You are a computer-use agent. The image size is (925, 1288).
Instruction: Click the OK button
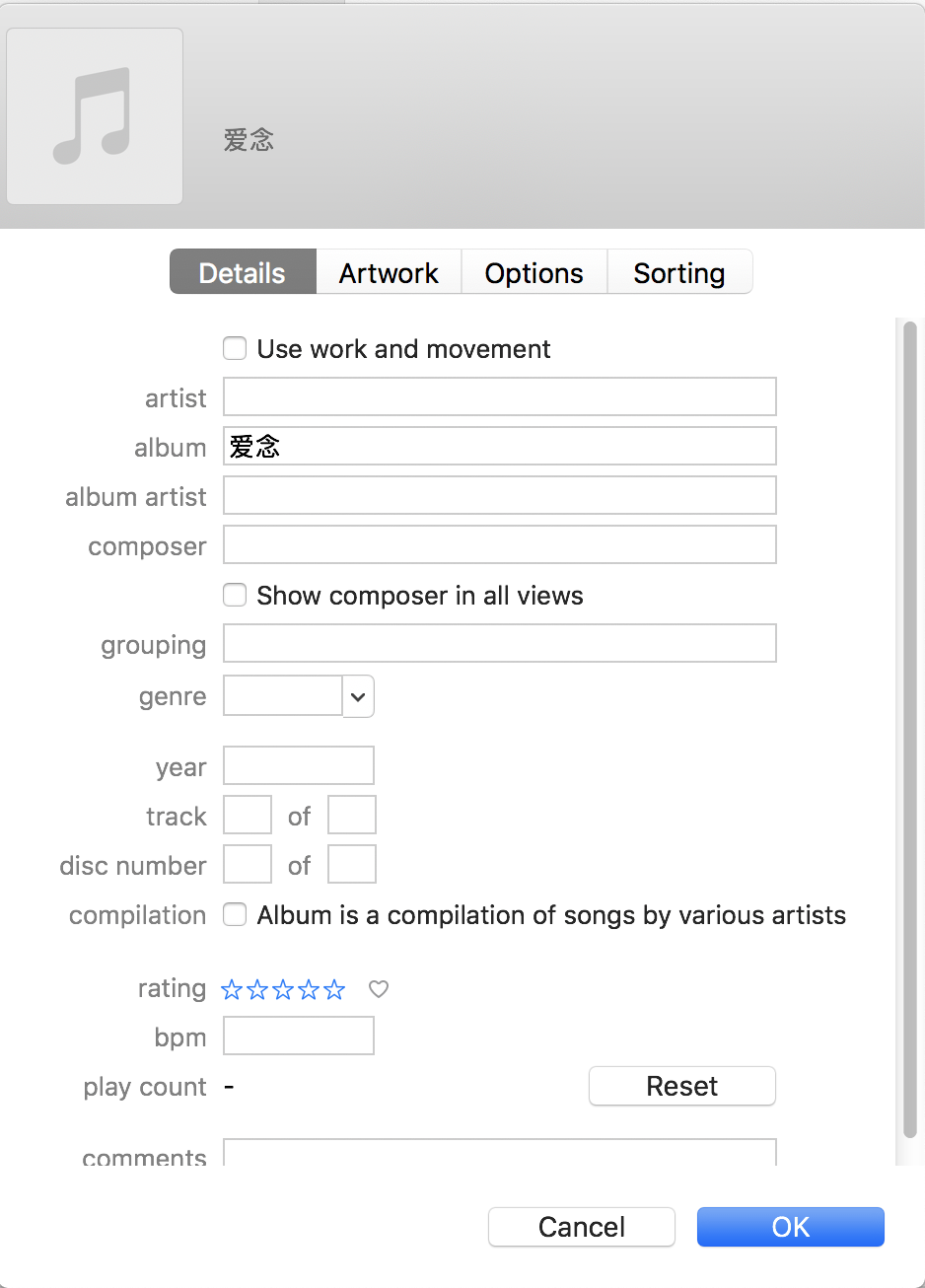click(790, 1227)
